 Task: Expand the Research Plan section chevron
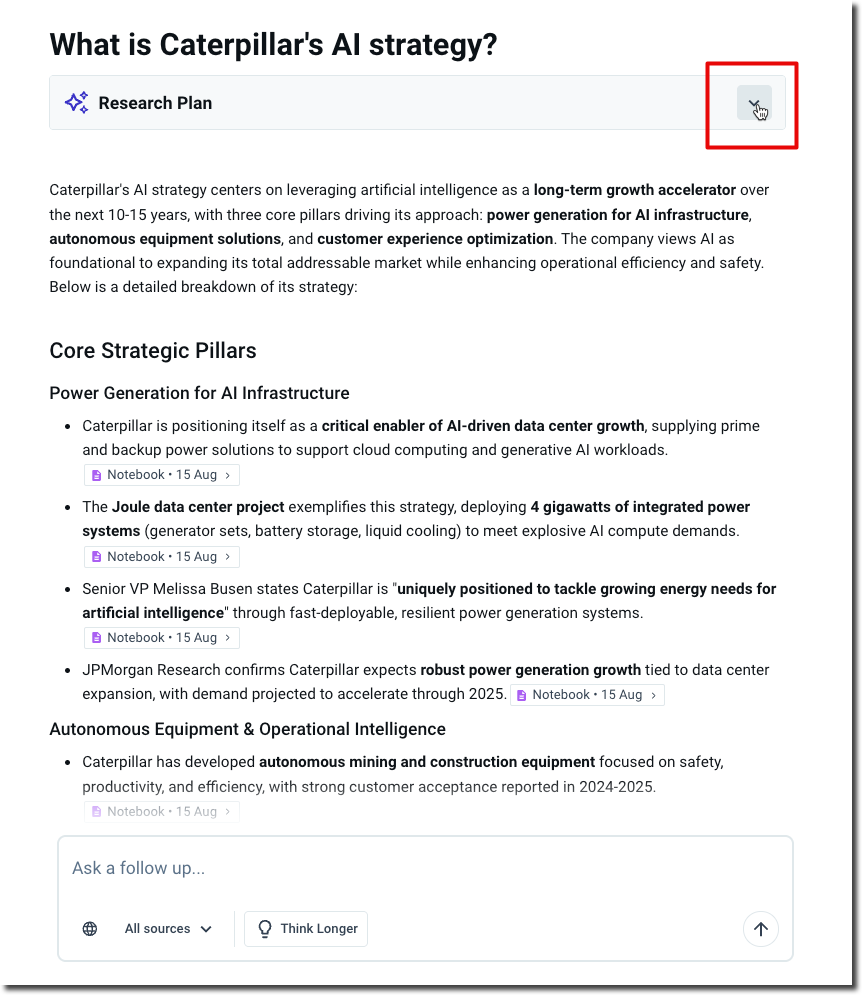pyautogui.click(x=754, y=103)
